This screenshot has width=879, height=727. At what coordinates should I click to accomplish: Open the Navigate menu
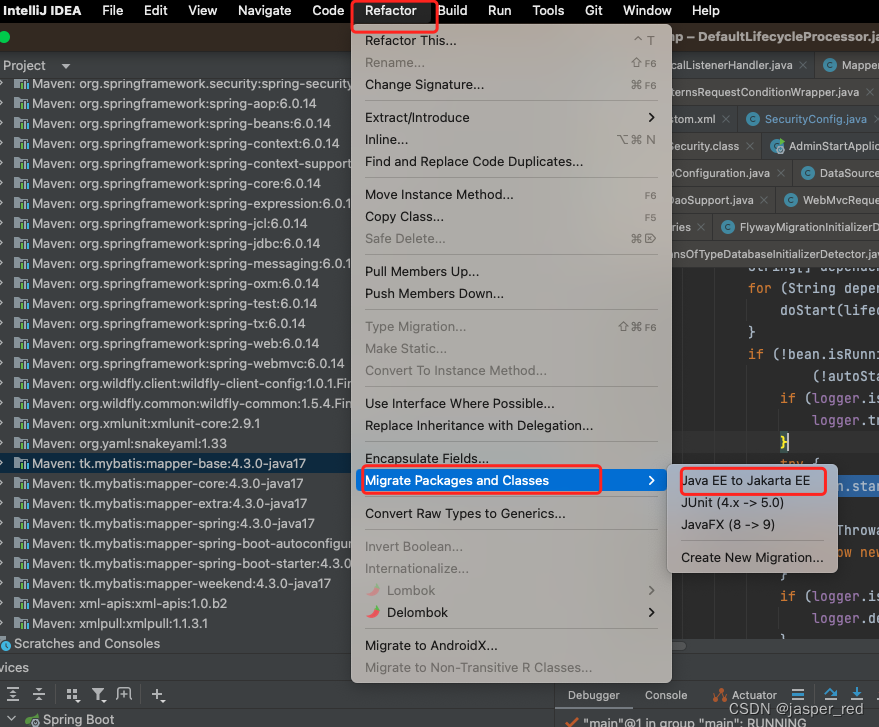tap(265, 11)
